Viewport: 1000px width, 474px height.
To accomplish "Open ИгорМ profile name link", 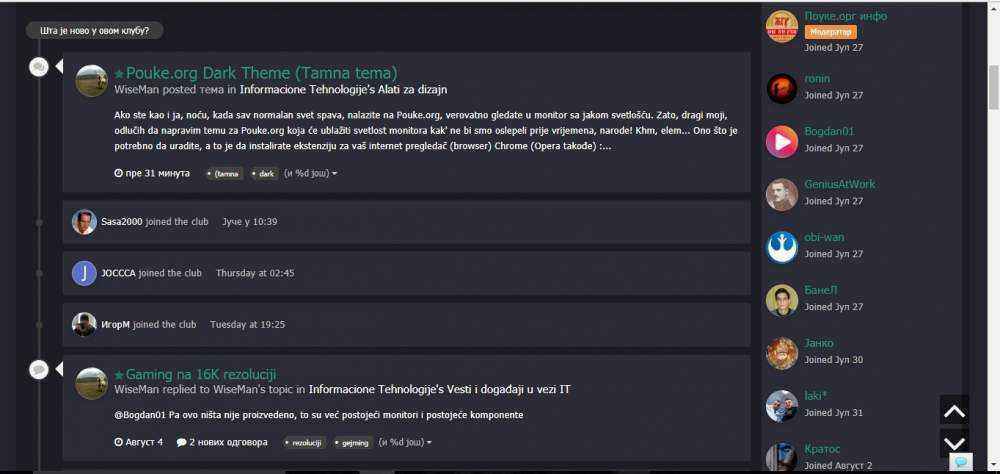I will pos(115,325).
